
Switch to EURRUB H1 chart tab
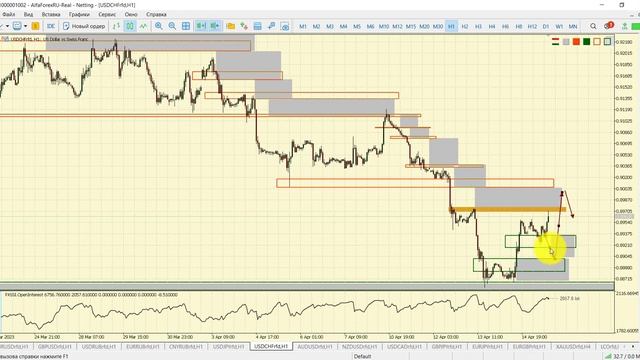[x=142, y=347]
